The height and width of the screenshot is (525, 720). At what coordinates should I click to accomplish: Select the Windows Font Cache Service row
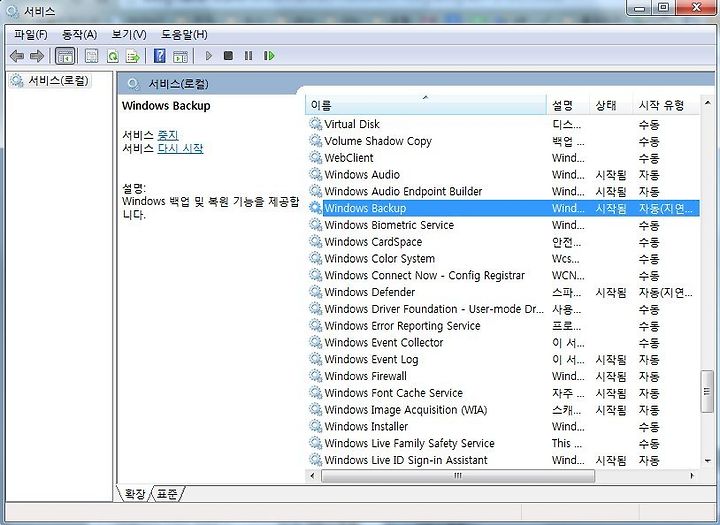click(503, 393)
